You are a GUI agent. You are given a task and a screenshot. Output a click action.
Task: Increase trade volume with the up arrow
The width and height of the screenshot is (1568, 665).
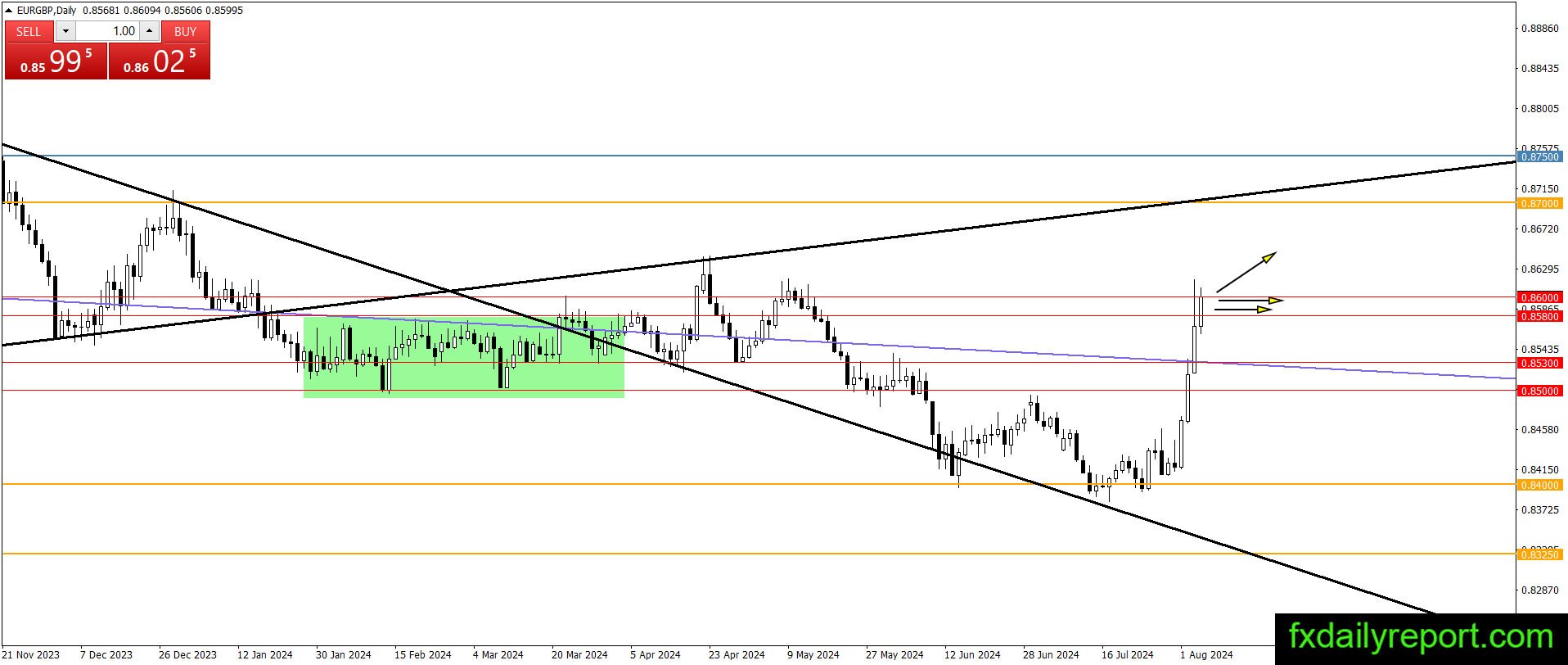(x=149, y=31)
